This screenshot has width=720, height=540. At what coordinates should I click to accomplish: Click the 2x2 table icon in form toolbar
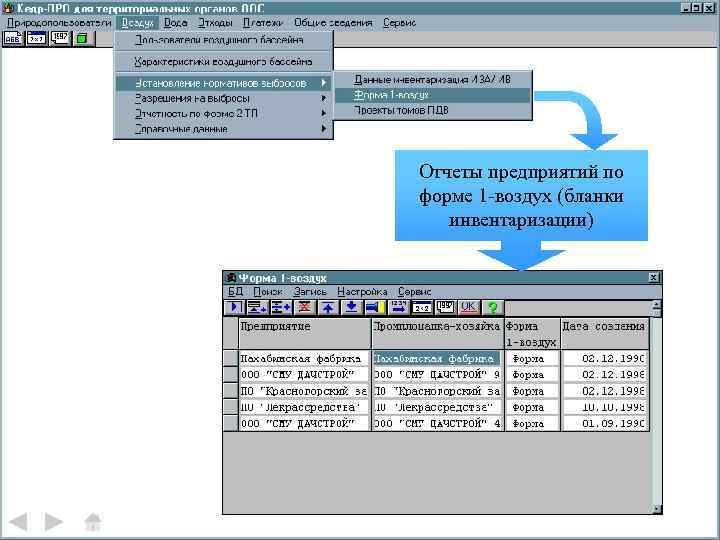coord(422,307)
